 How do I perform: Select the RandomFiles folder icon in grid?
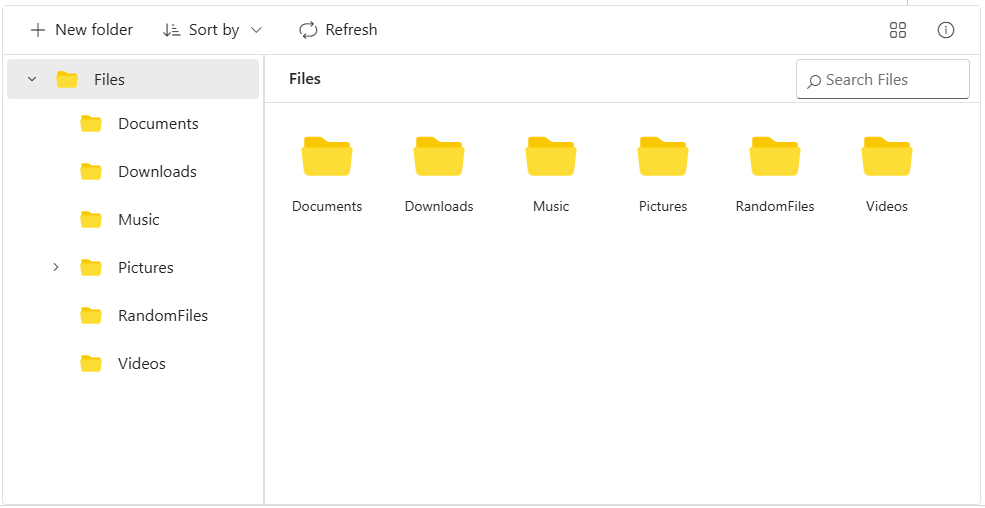click(x=775, y=157)
